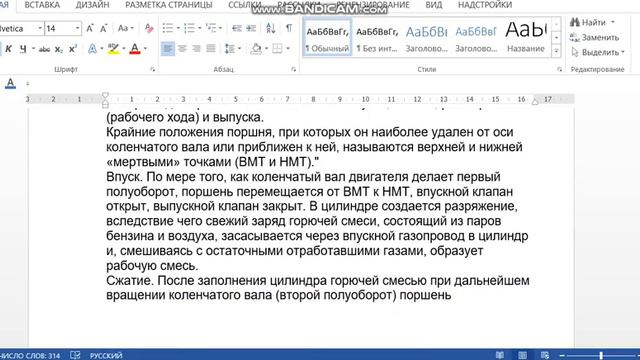Image resolution: width=640 pixels, height=360 pixels.
Task: Apply the Название style
Action: point(526,38)
